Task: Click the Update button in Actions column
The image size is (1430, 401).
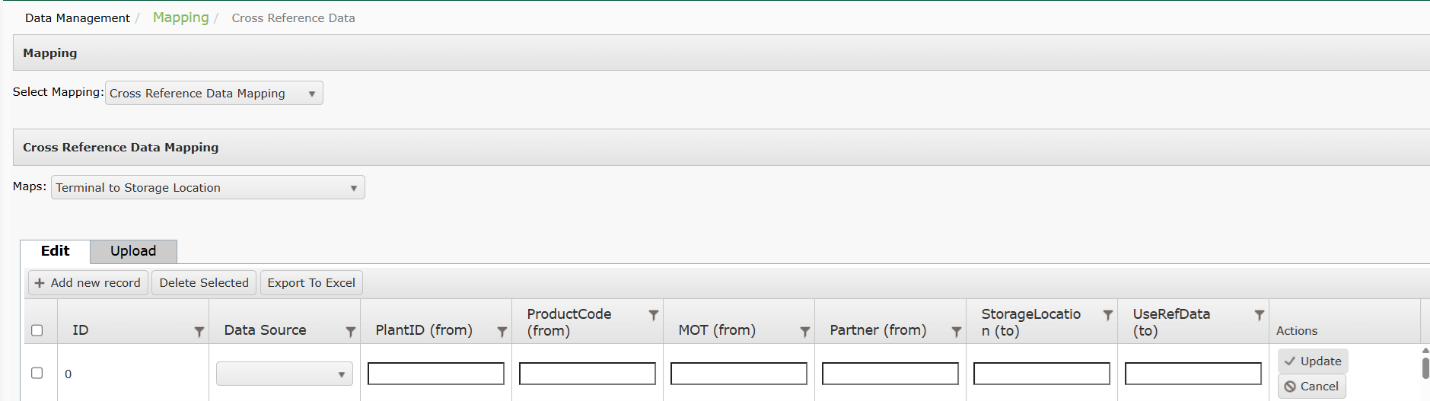Action: click(1312, 361)
